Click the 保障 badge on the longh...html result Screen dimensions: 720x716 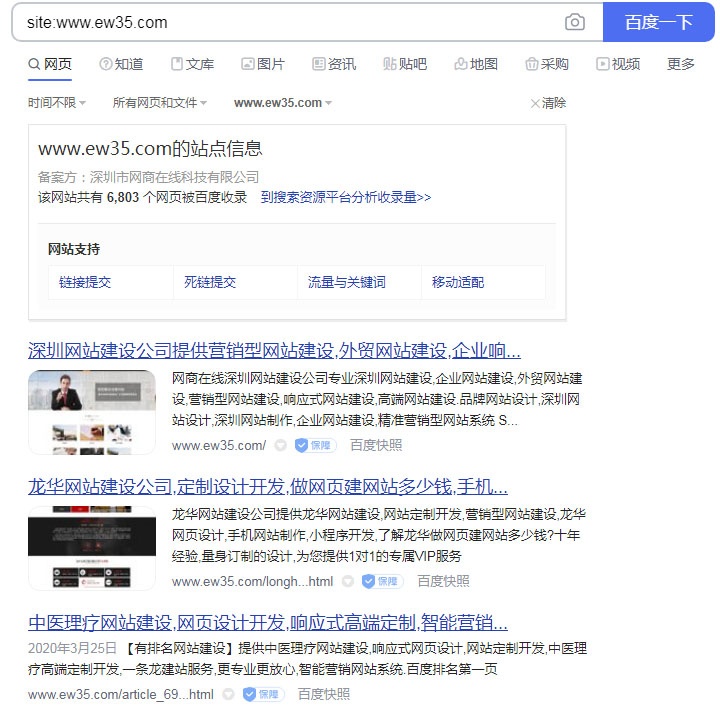[382, 581]
